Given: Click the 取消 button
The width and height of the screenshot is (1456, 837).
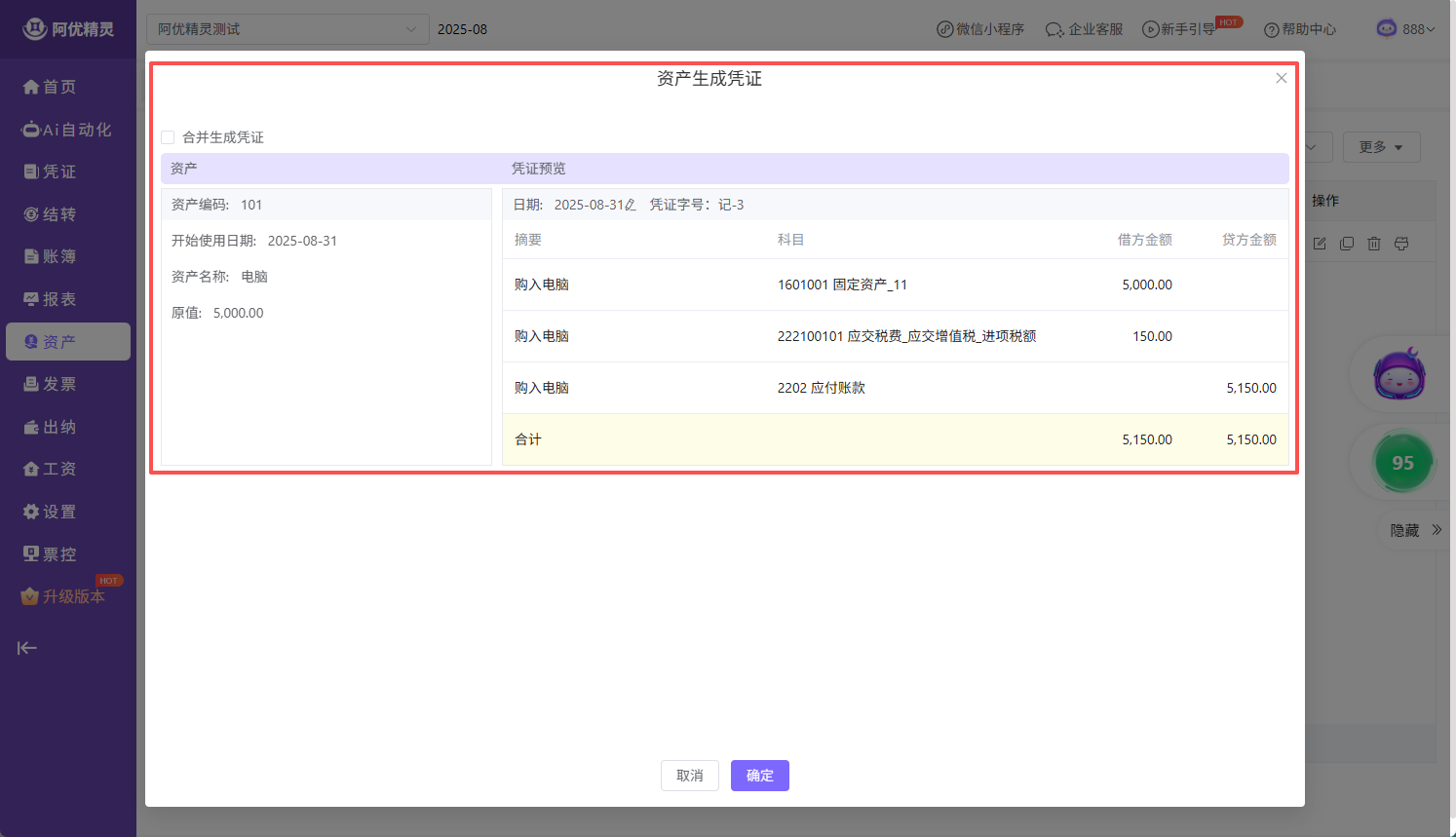Looking at the screenshot, I should [689, 776].
